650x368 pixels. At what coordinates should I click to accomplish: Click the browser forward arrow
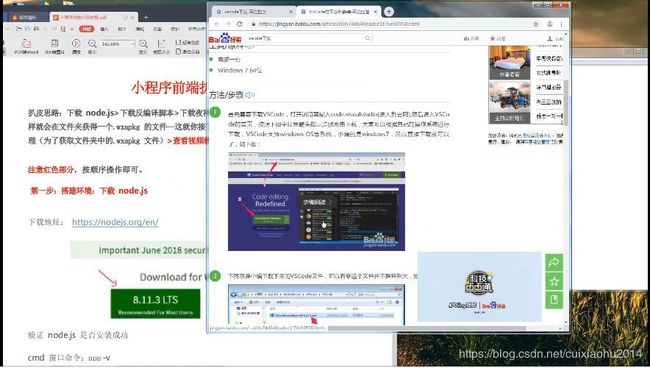tap(228, 24)
